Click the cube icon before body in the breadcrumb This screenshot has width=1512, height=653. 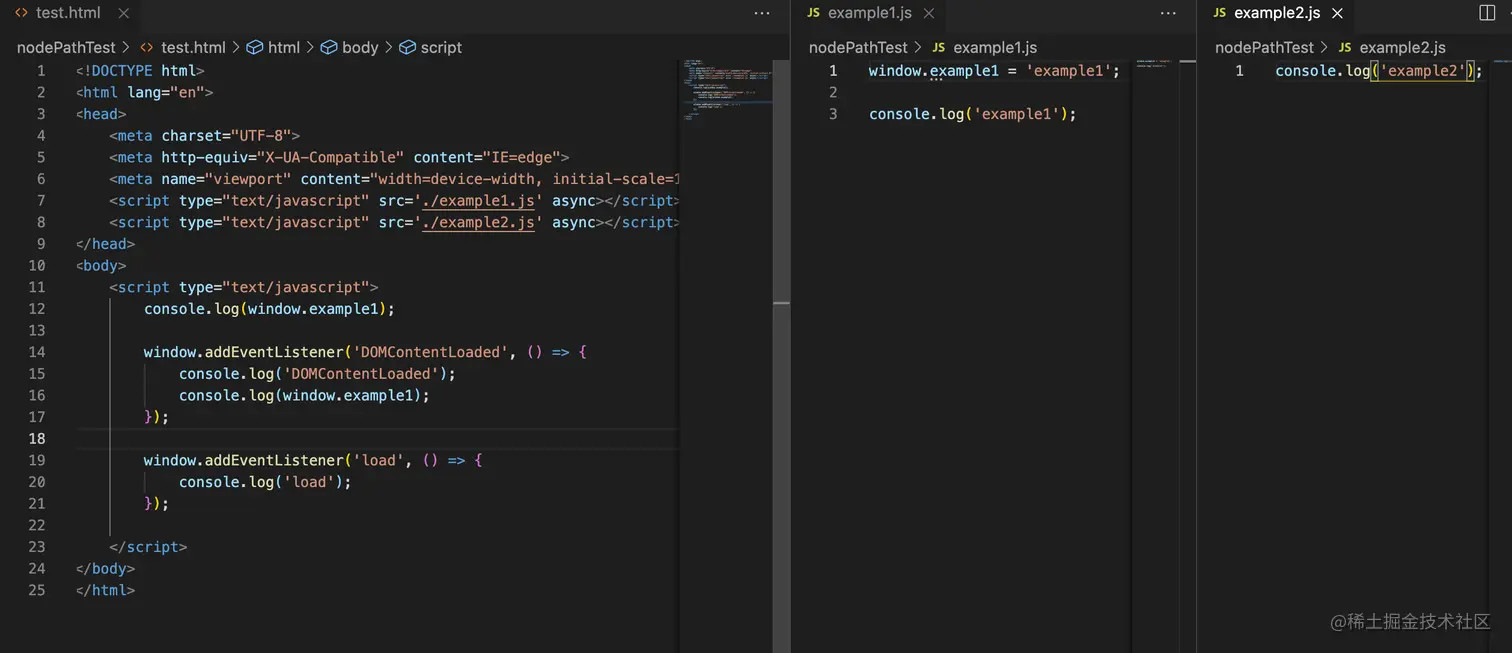(x=329, y=47)
